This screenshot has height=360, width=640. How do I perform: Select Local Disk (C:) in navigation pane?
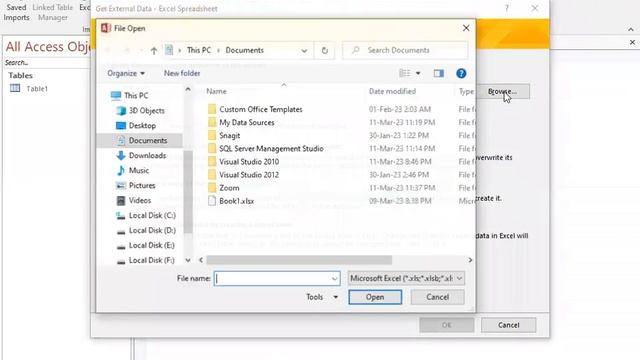pyautogui.click(x=152, y=216)
